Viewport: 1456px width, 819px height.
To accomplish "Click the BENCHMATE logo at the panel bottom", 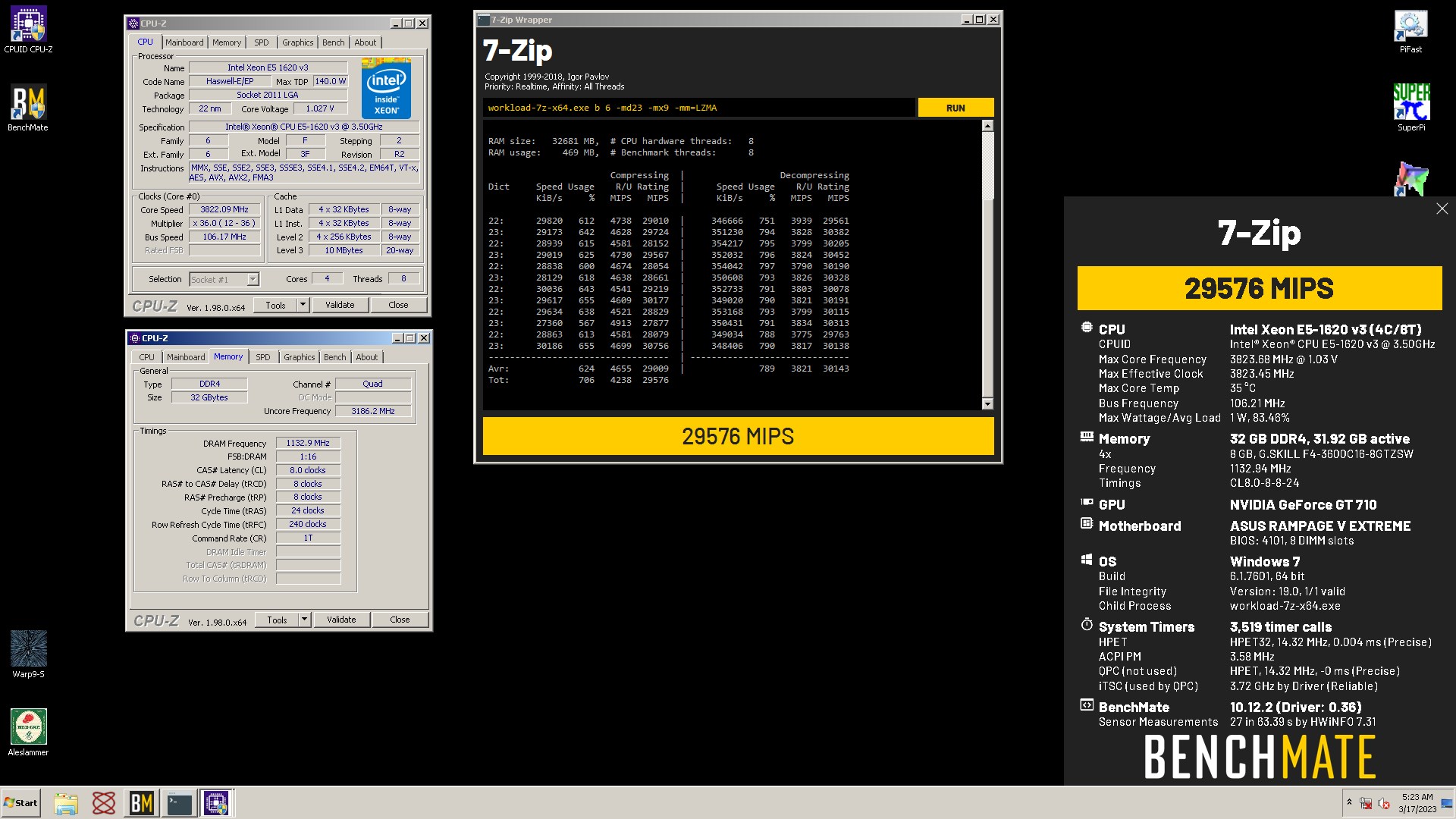I will [1259, 757].
